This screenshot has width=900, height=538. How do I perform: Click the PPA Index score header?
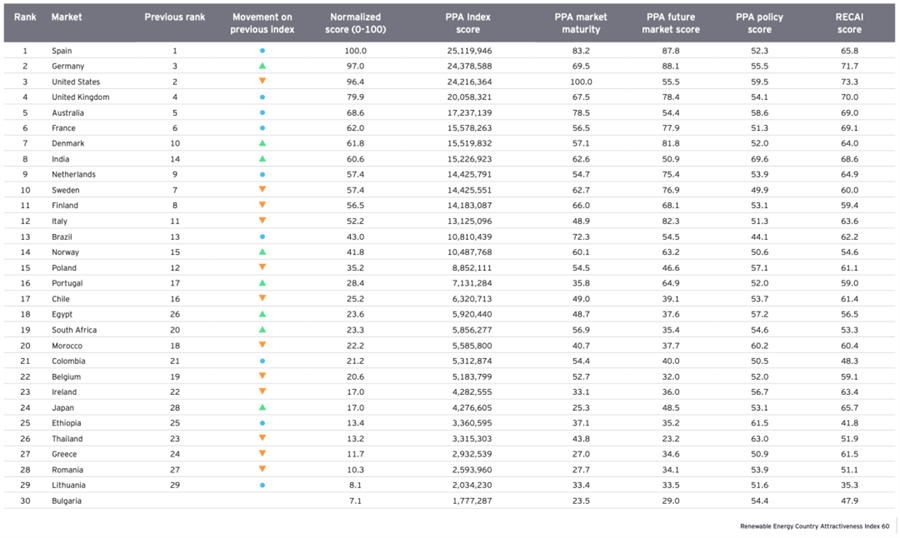(468, 23)
